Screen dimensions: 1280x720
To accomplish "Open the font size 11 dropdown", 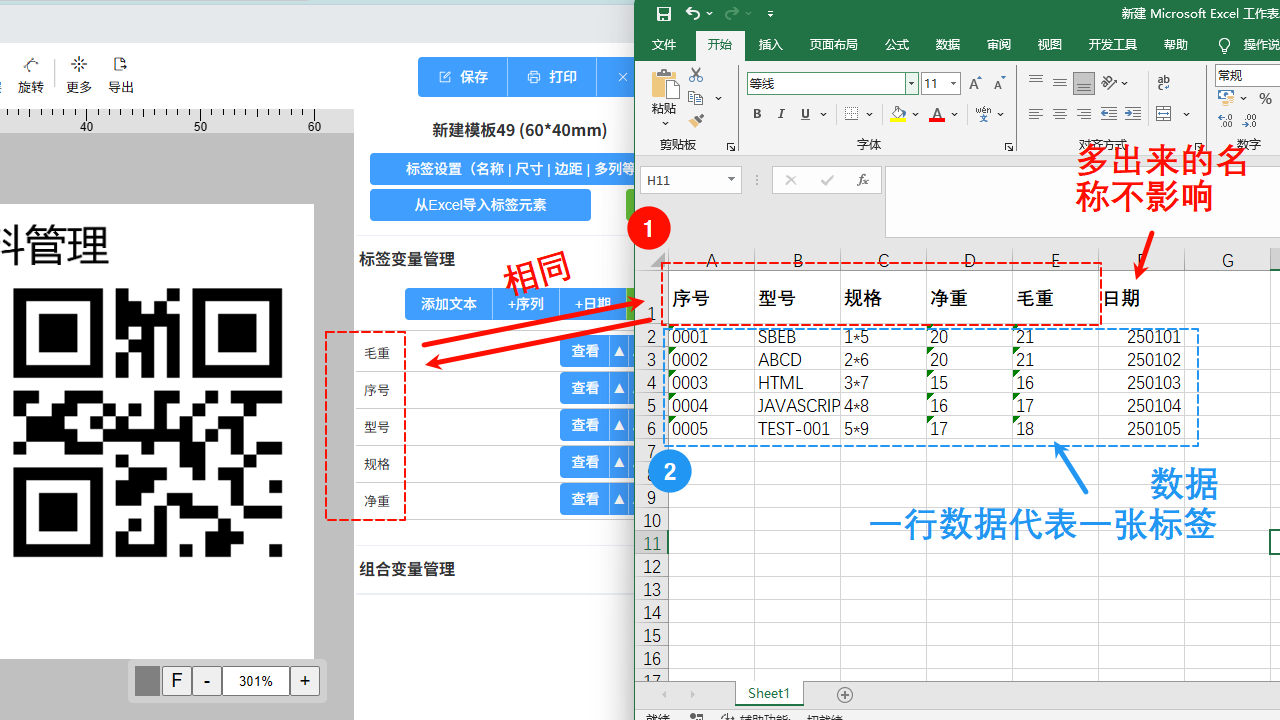I will 954,83.
